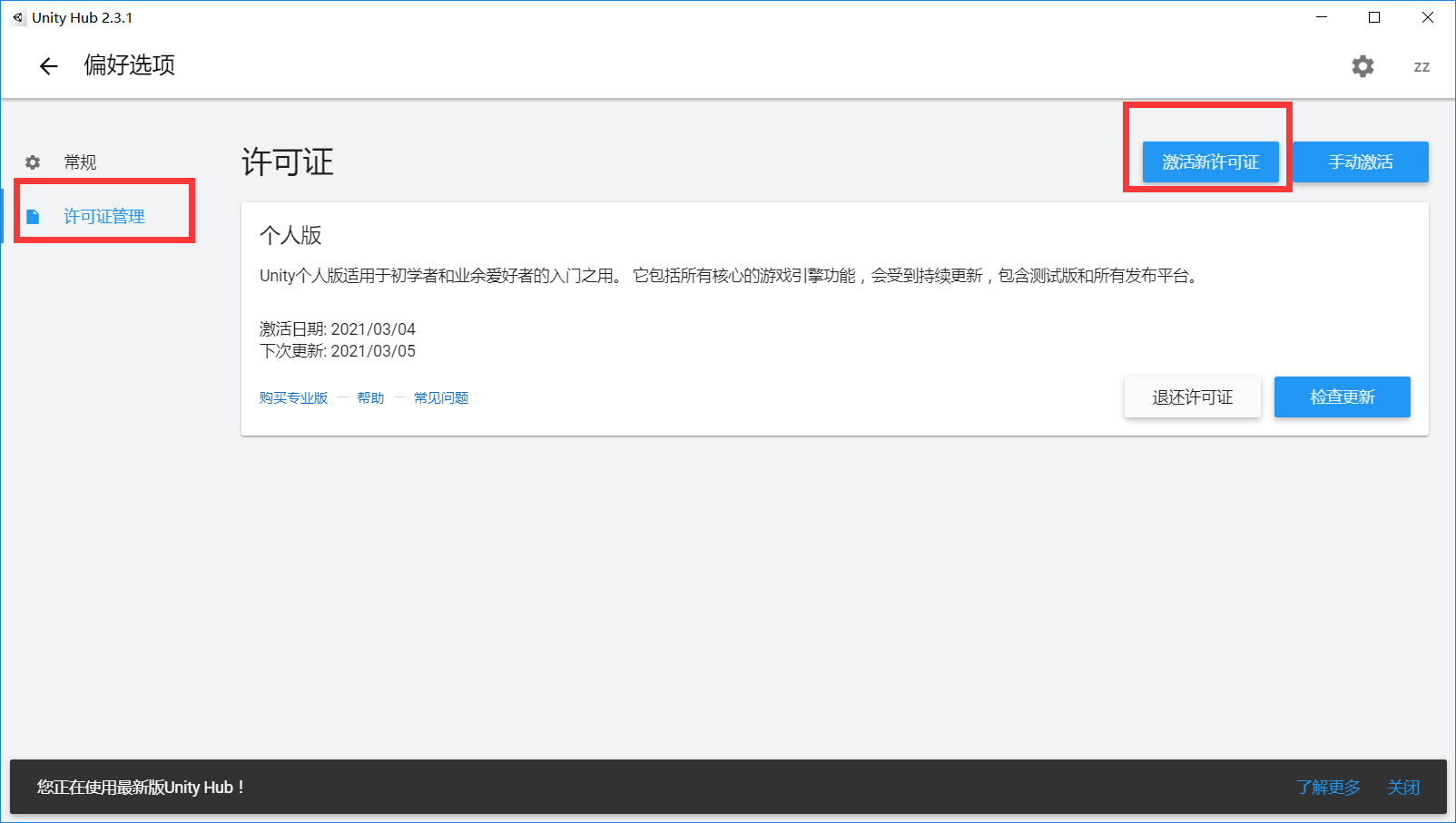Open the 常见问题 link
1456x823 pixels.
[441, 397]
